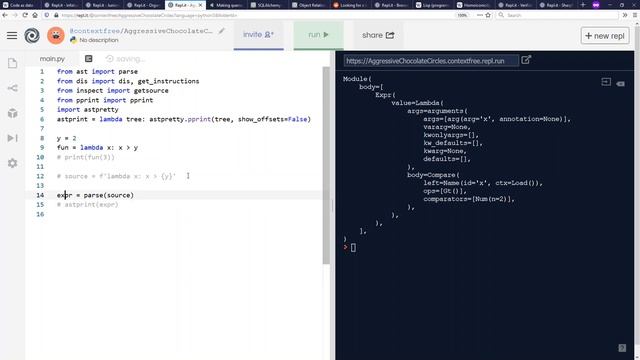Click the No description text
The image size is (640, 360).
pyautogui.click(x=99, y=40)
